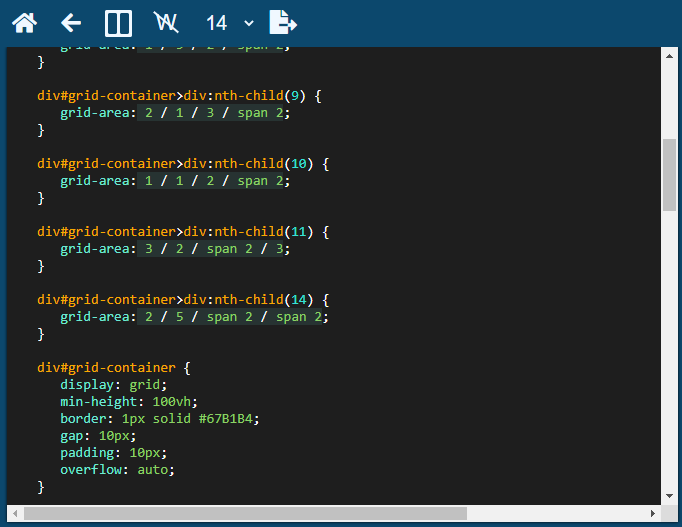
Task: Click the selector line with nth-child(14)
Action: pos(183,300)
